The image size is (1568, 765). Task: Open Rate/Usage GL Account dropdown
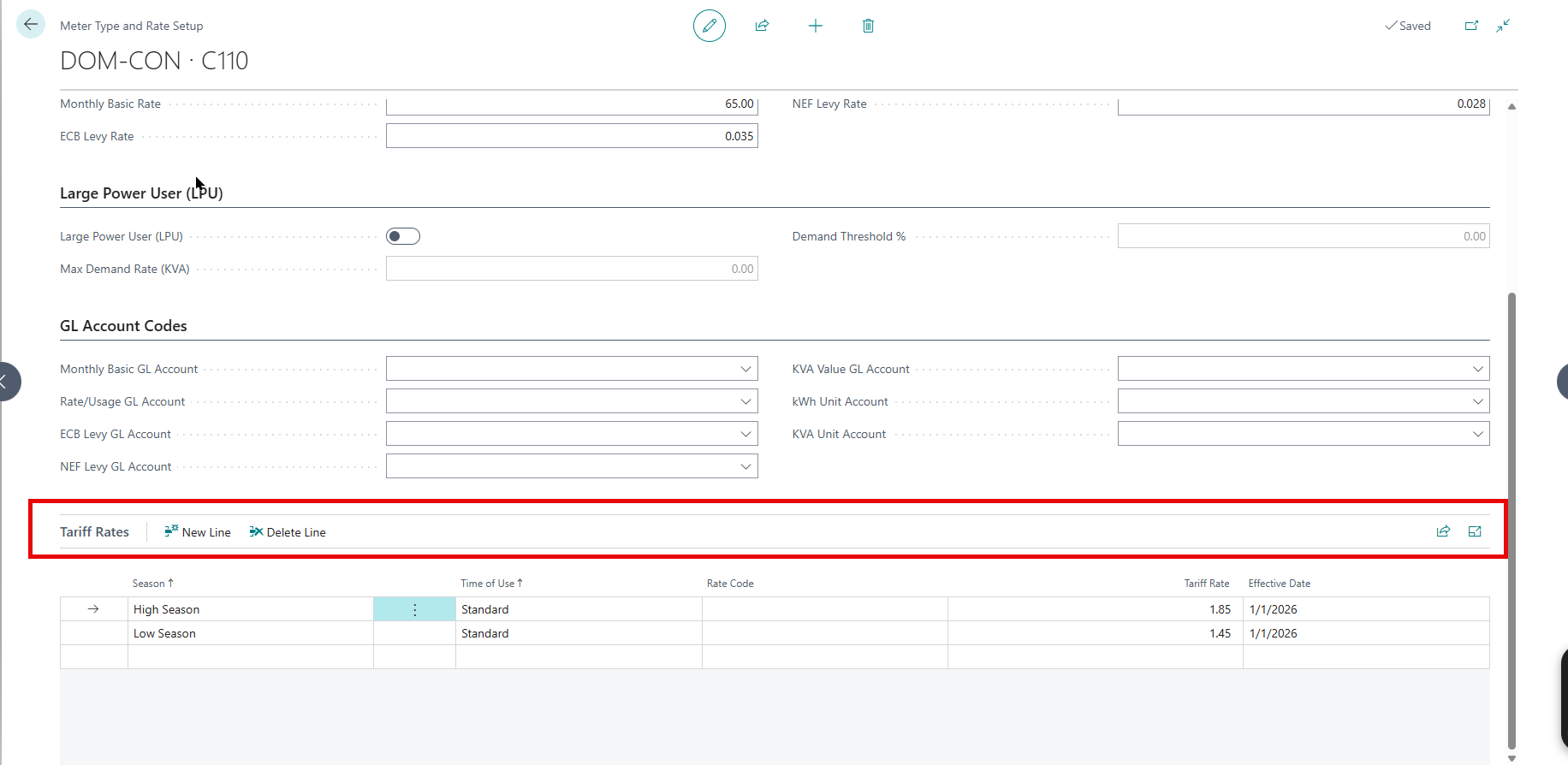pos(745,401)
